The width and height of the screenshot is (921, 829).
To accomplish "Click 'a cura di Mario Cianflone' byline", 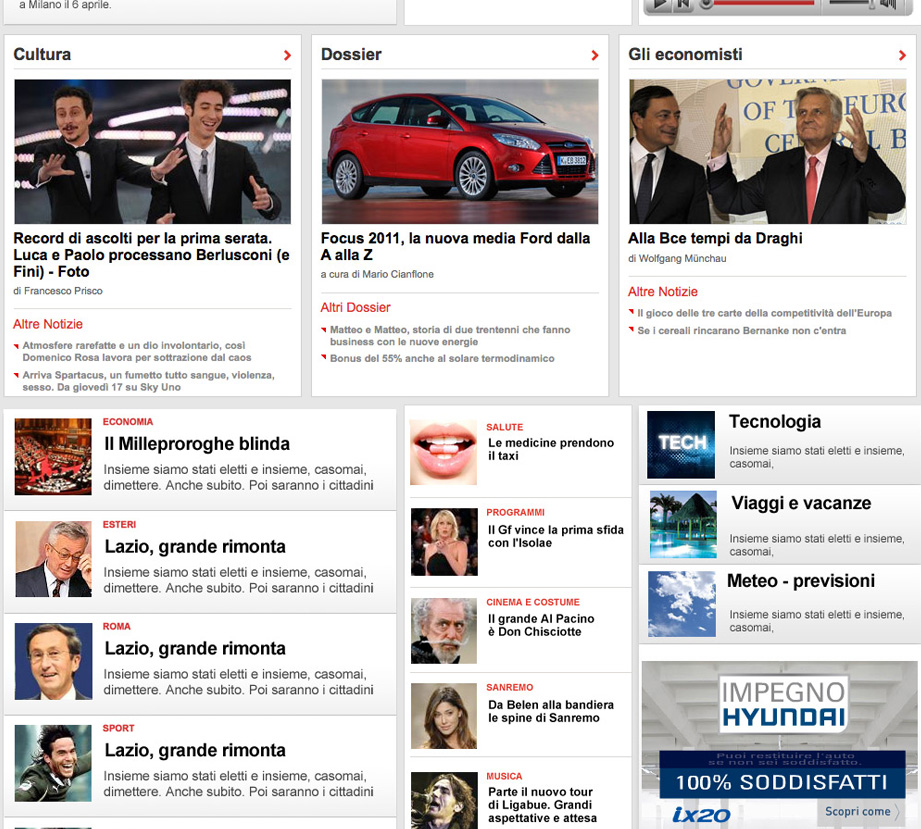I will (377, 274).
